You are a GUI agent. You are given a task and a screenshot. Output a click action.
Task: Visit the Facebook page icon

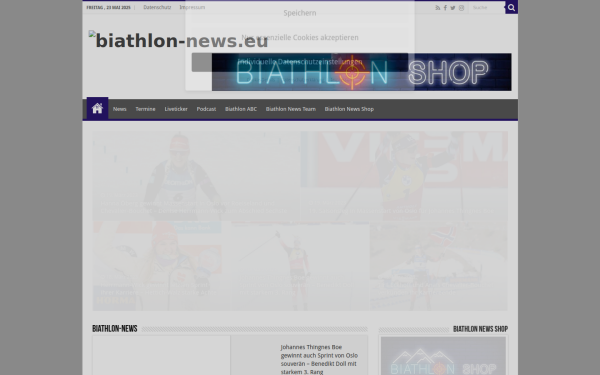click(x=445, y=8)
